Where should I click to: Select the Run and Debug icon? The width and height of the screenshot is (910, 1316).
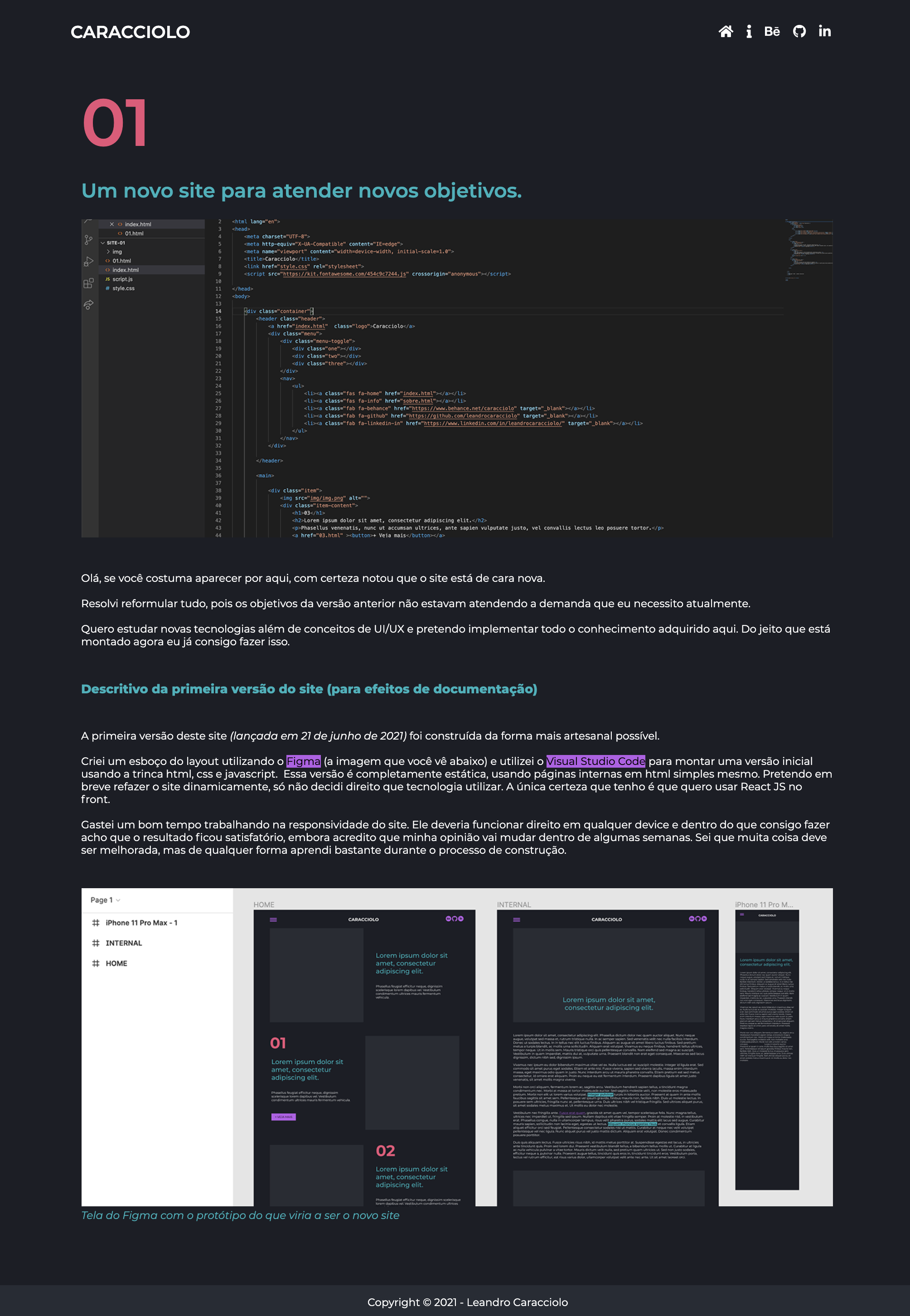(x=89, y=261)
